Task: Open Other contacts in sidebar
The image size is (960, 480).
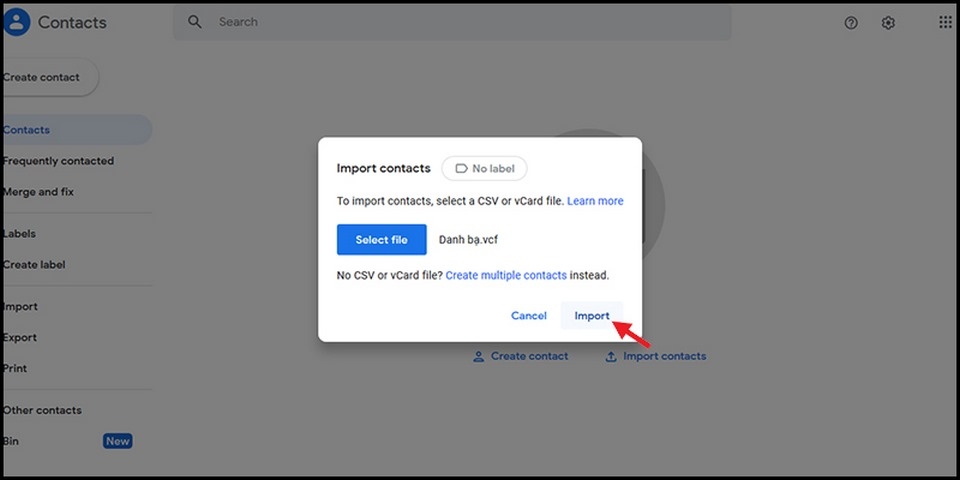Action: 42,410
